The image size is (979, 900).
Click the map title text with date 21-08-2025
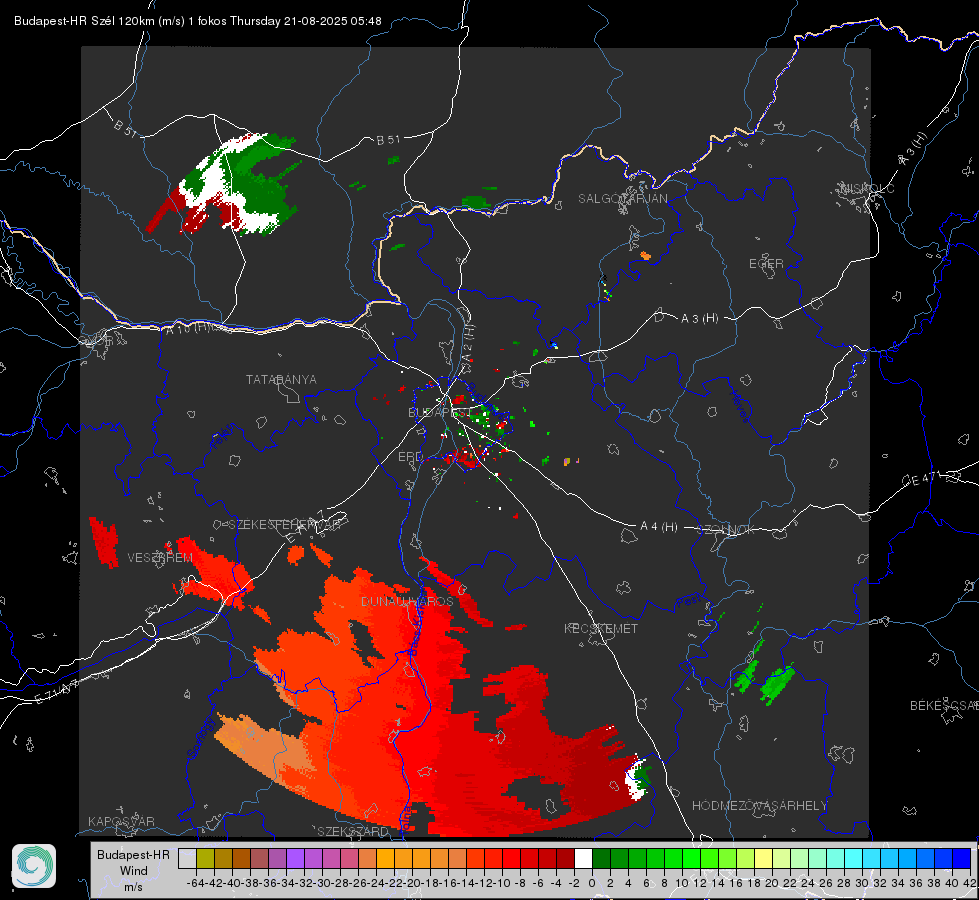pos(198,21)
